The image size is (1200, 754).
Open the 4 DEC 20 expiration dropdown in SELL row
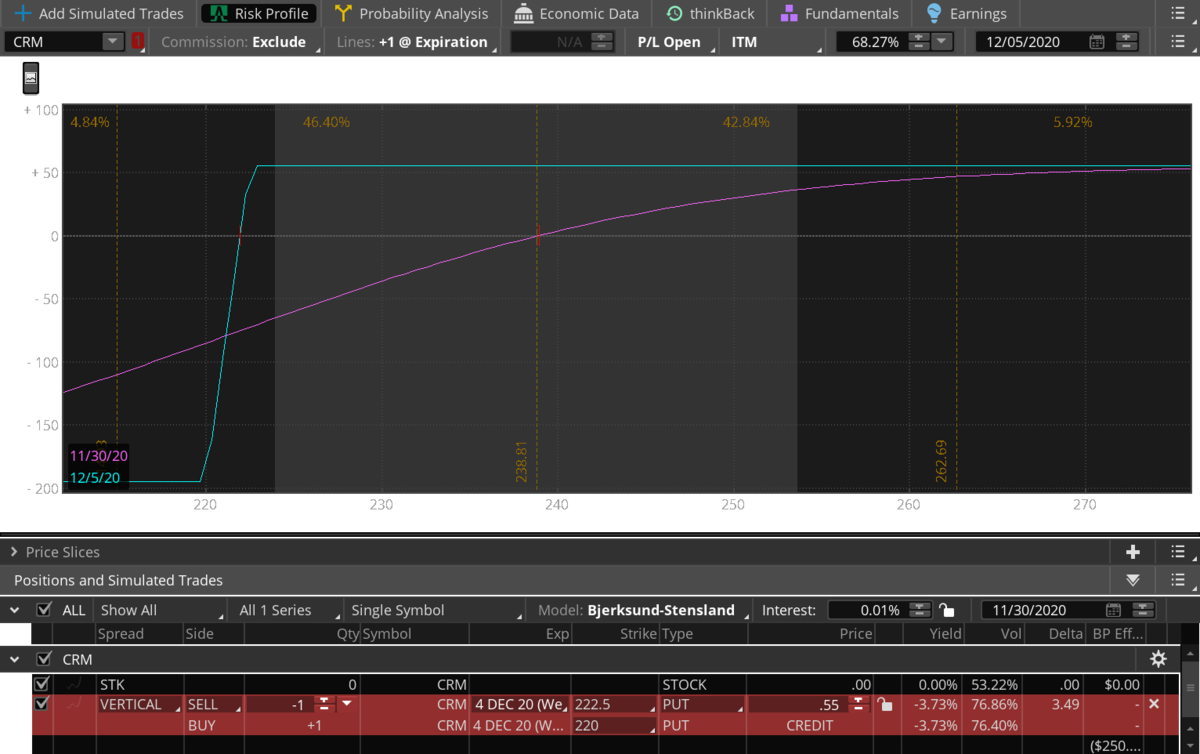coord(520,704)
